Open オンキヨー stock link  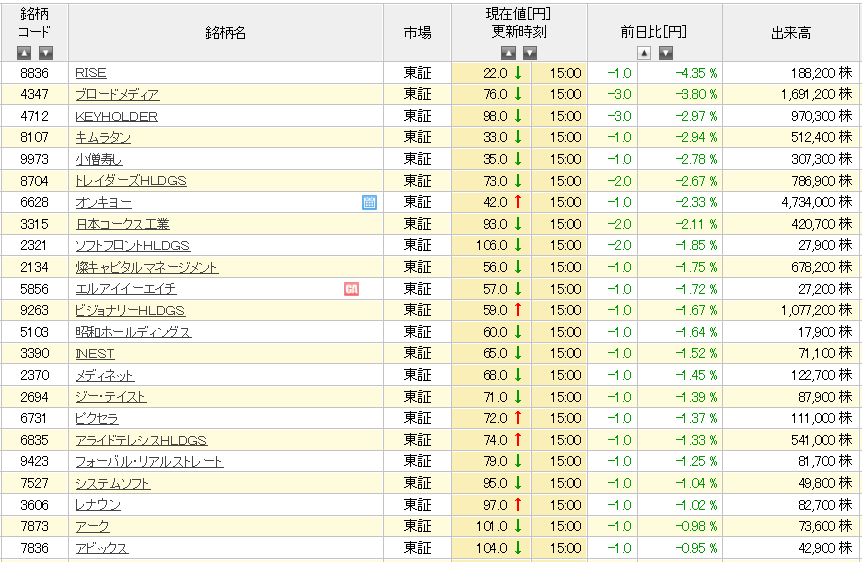[103, 202]
